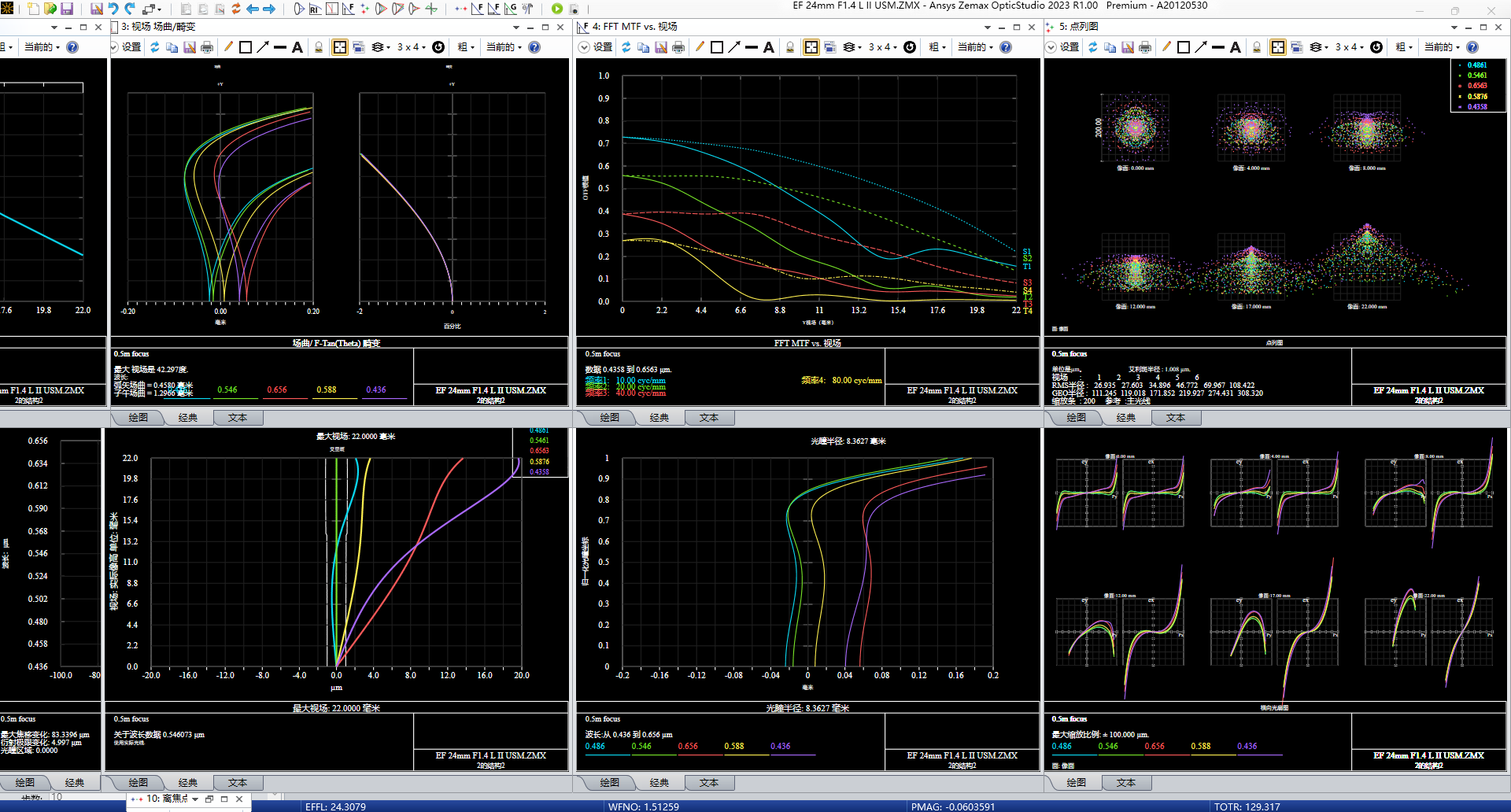Click the green Run button in main toolbar
Image resolution: width=1511 pixels, height=812 pixels.
(557, 9)
